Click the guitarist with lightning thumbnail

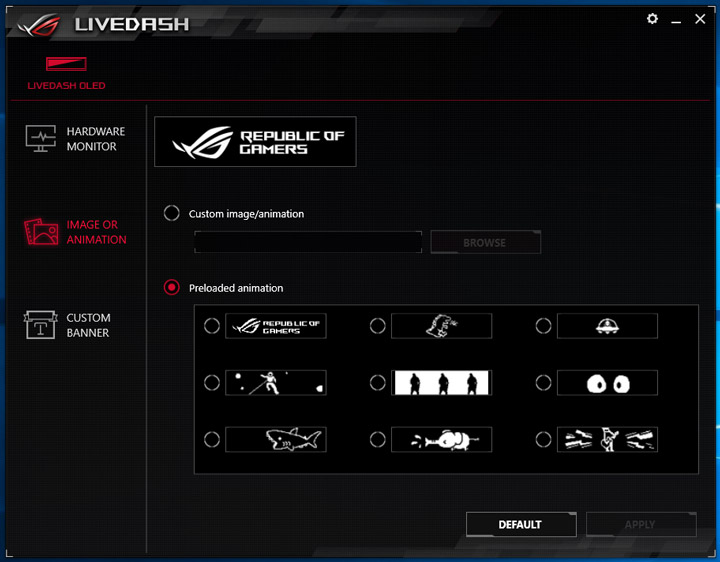coord(608,439)
